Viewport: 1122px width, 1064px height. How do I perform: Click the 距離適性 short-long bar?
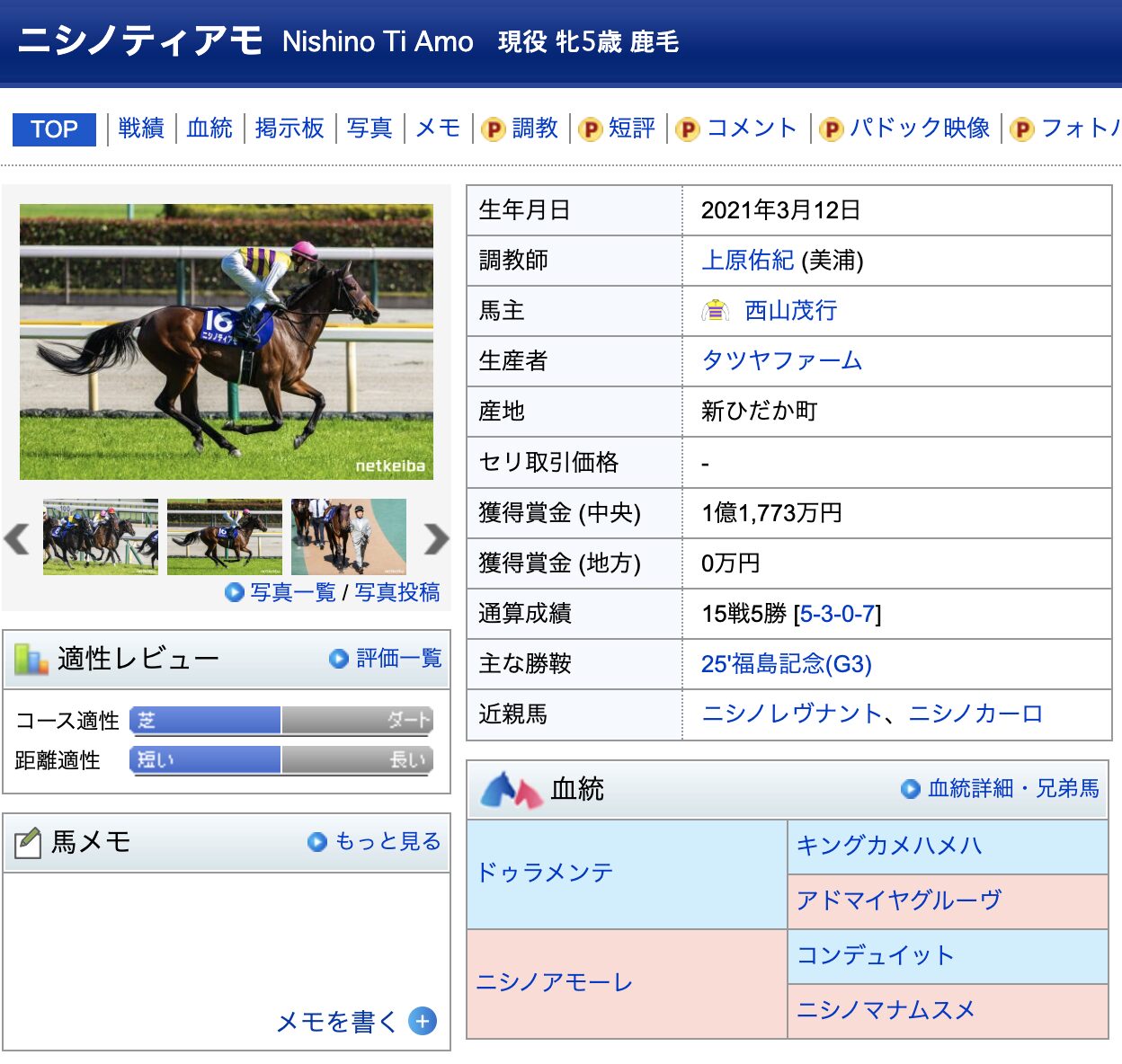282,760
